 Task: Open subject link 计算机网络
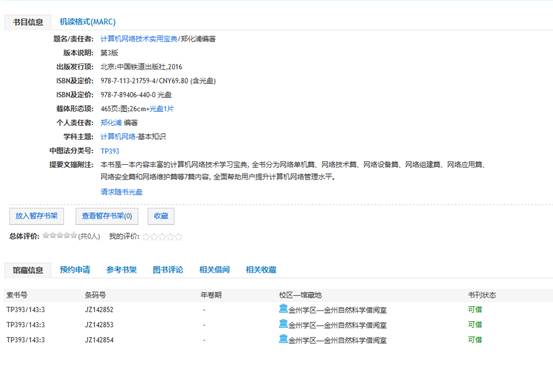(x=118, y=137)
